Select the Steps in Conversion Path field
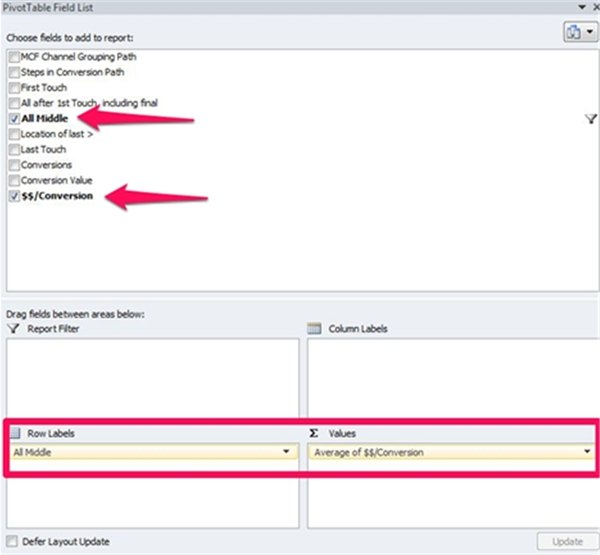 72,73
